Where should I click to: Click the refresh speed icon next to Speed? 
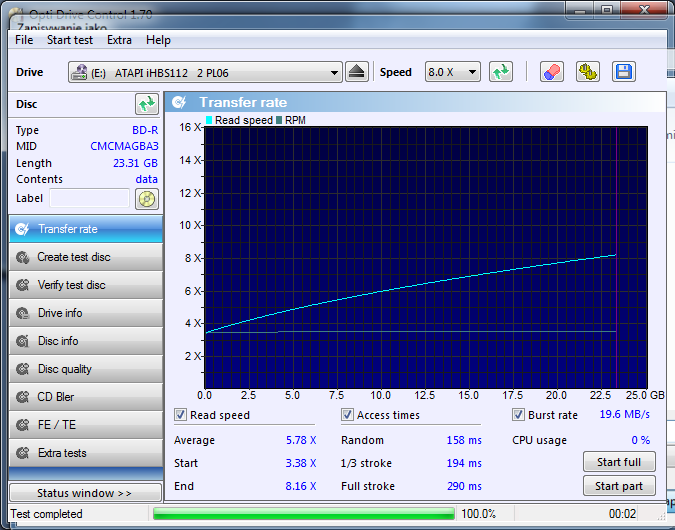pyautogui.click(x=501, y=72)
